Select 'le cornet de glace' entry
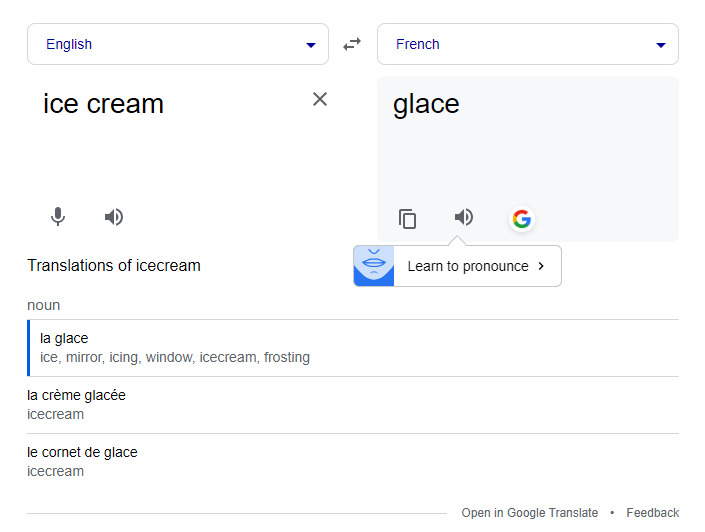 click(x=82, y=452)
